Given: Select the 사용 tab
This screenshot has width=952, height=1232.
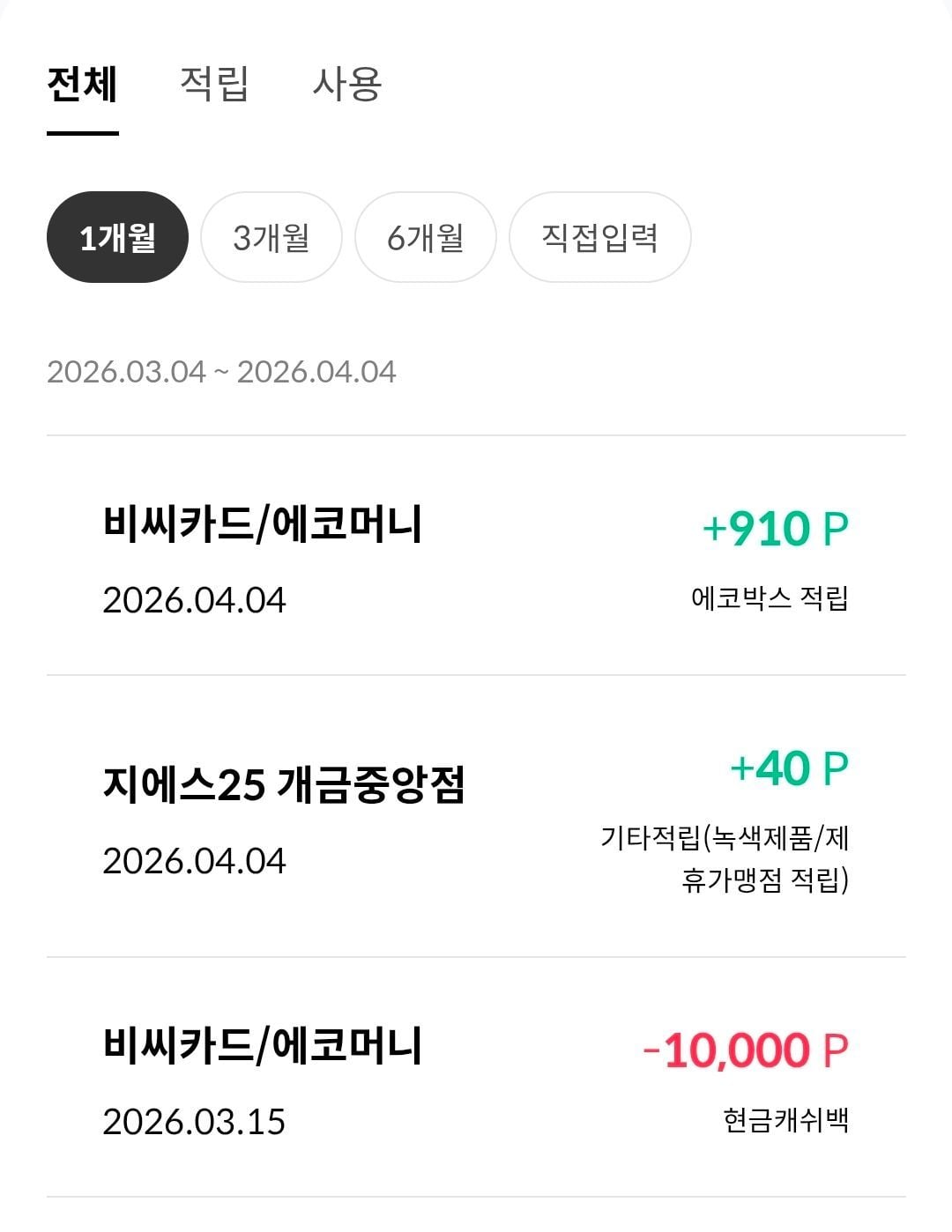Looking at the screenshot, I should (x=346, y=85).
